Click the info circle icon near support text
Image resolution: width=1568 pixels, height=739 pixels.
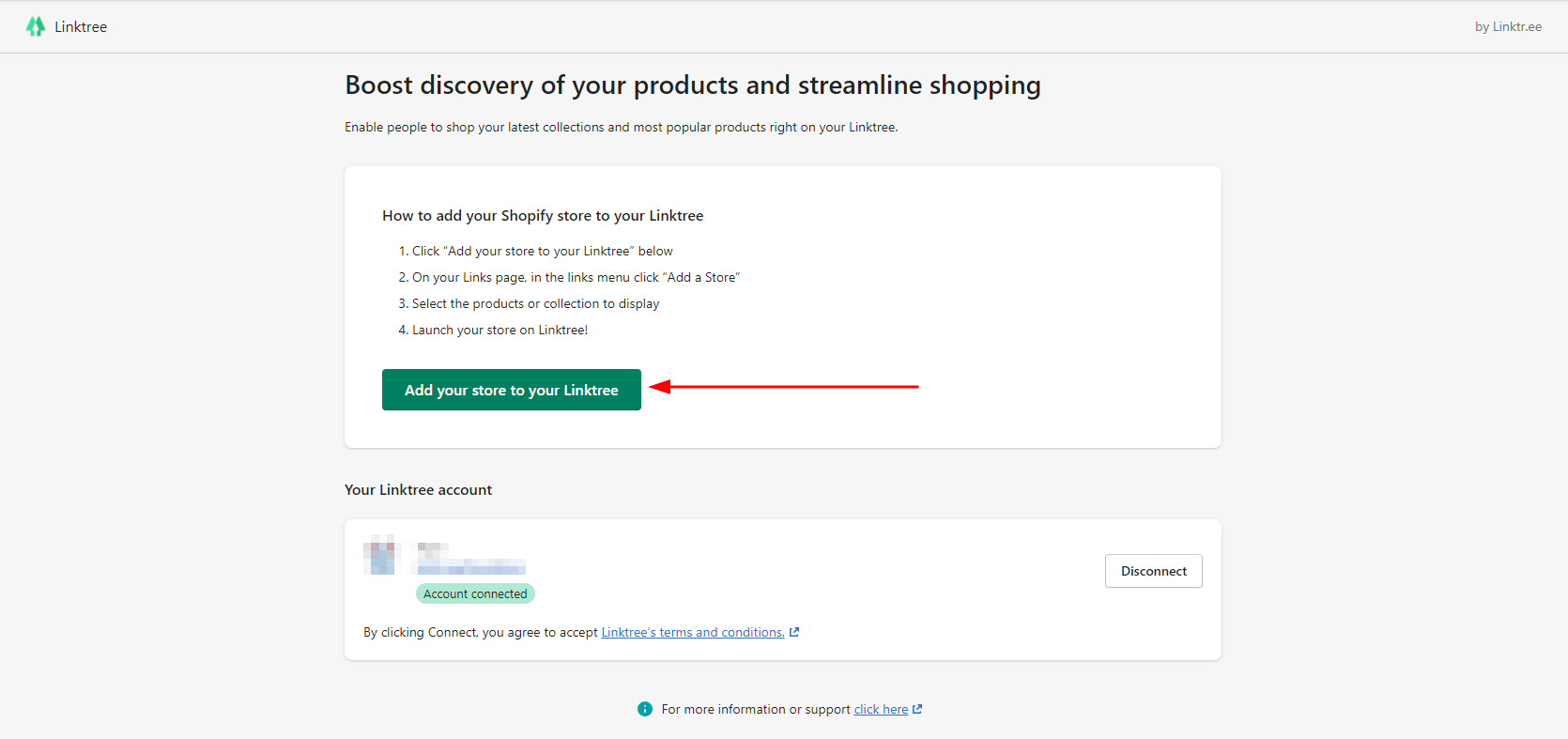point(645,709)
